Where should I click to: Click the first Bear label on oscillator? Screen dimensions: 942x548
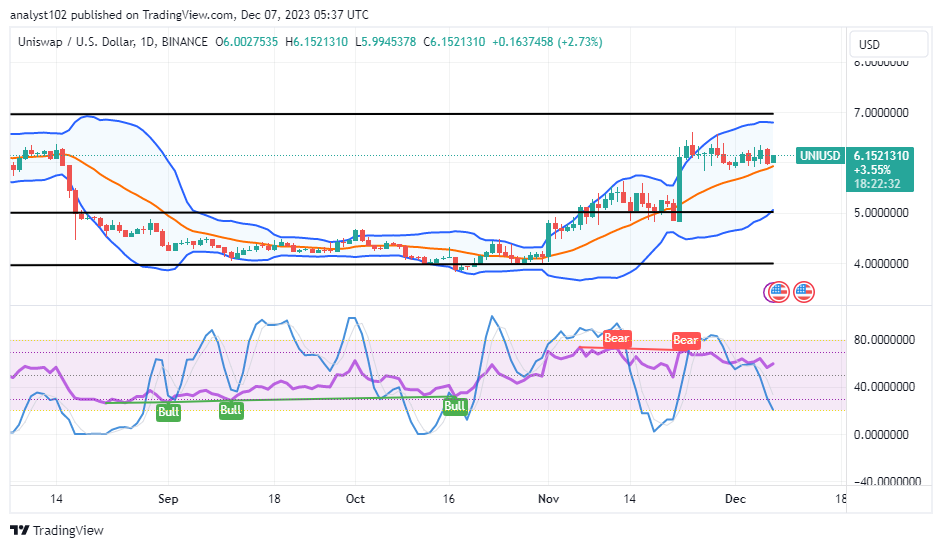616,338
